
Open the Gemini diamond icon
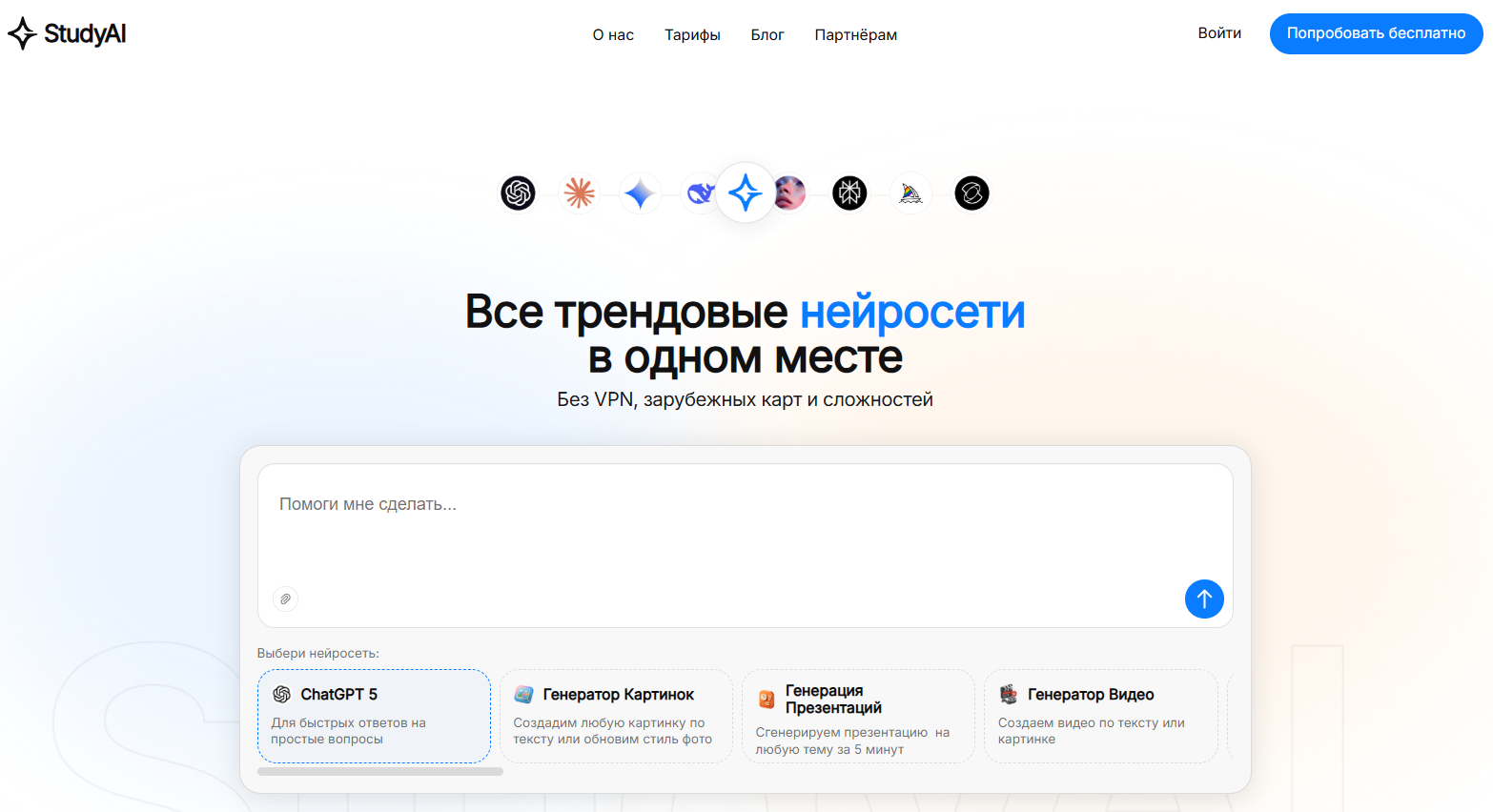pyautogui.click(x=640, y=193)
